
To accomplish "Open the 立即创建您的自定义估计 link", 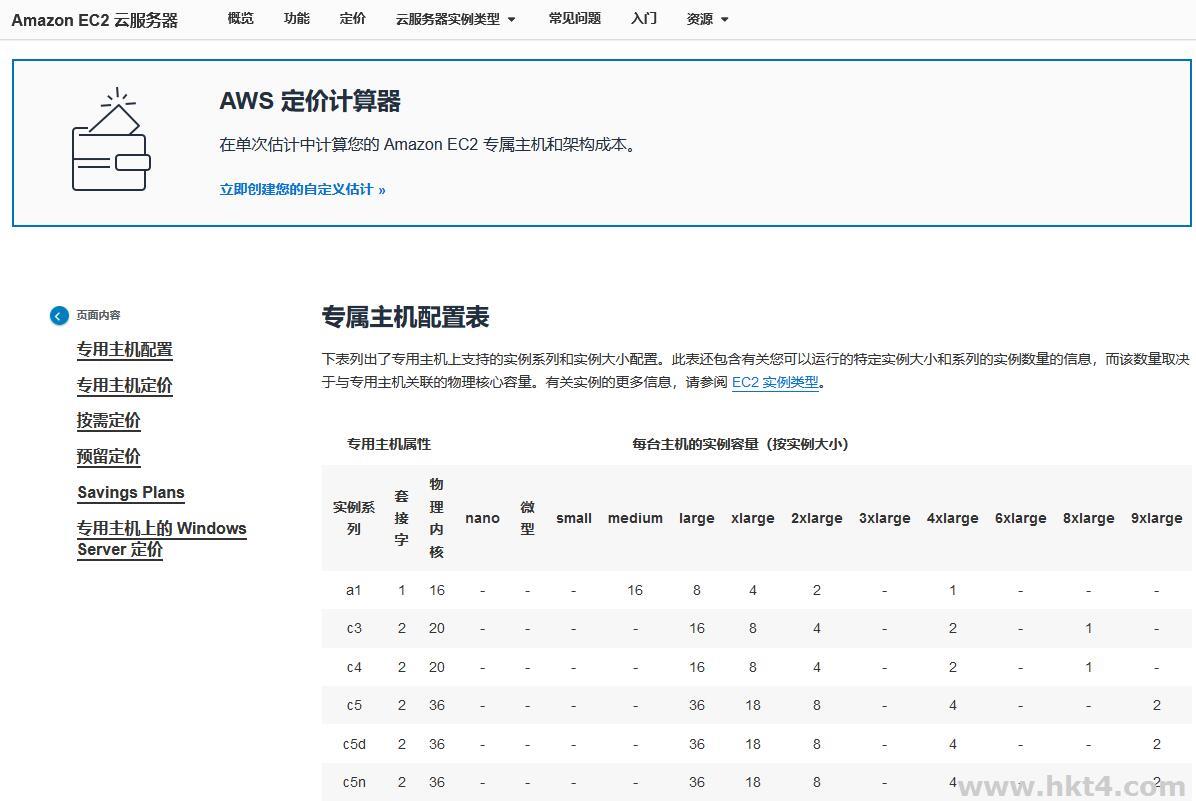I will (303, 189).
